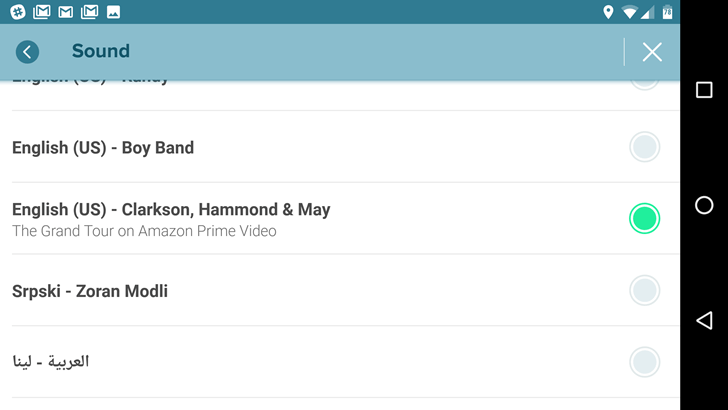Tap the Wi-Fi status bar icon
This screenshot has height=410, width=728.
pos(629,12)
